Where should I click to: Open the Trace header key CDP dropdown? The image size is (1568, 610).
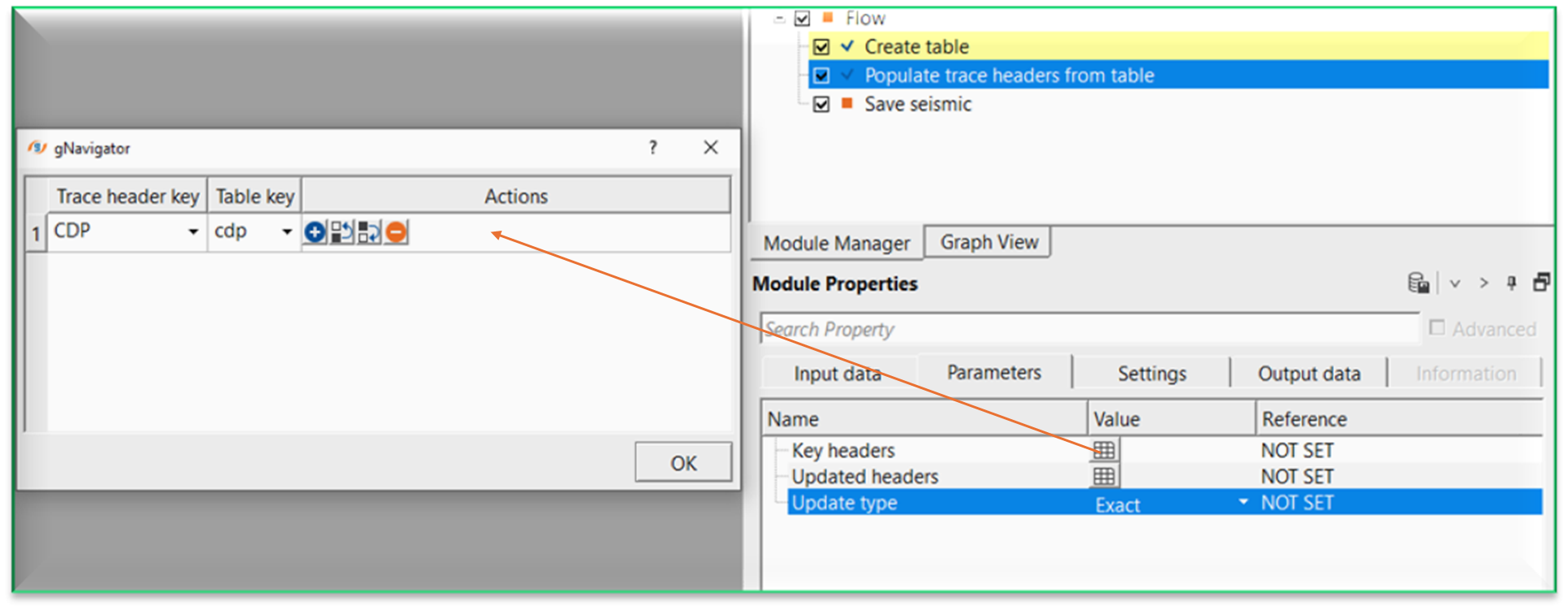pos(193,232)
